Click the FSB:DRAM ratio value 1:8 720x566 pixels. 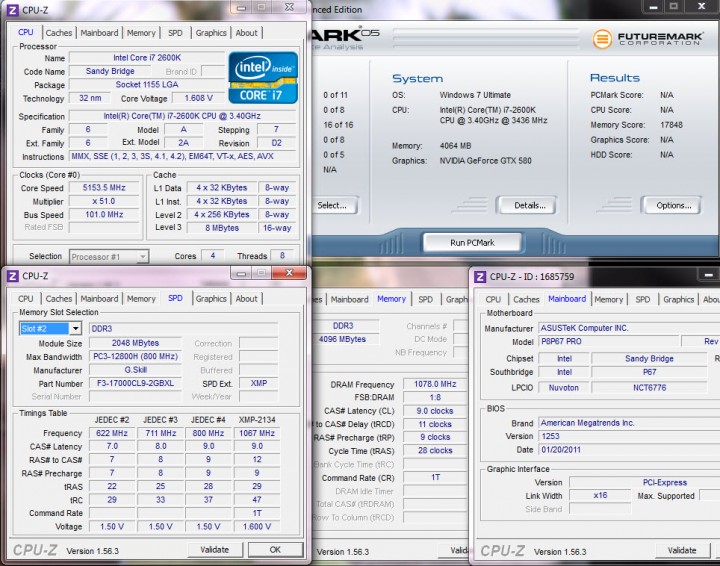coord(435,398)
